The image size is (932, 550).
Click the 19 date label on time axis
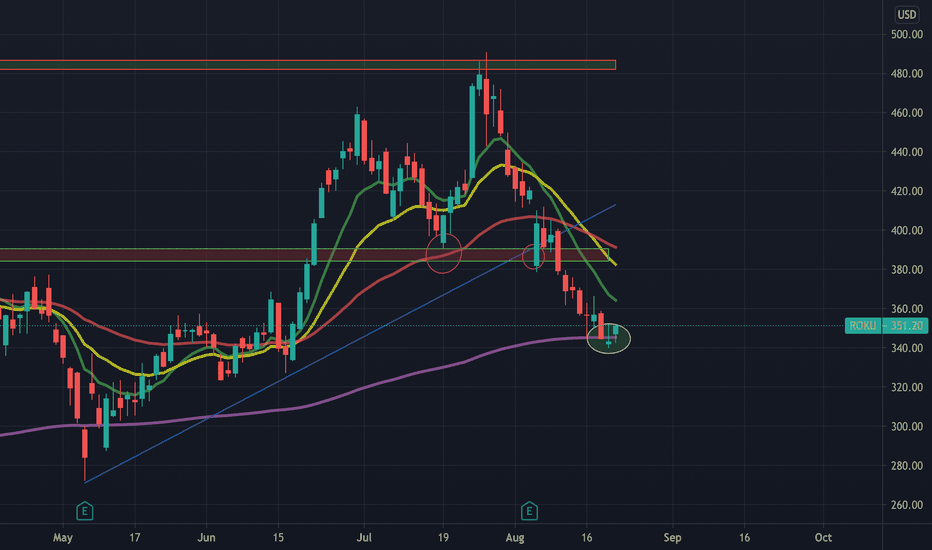pos(443,538)
